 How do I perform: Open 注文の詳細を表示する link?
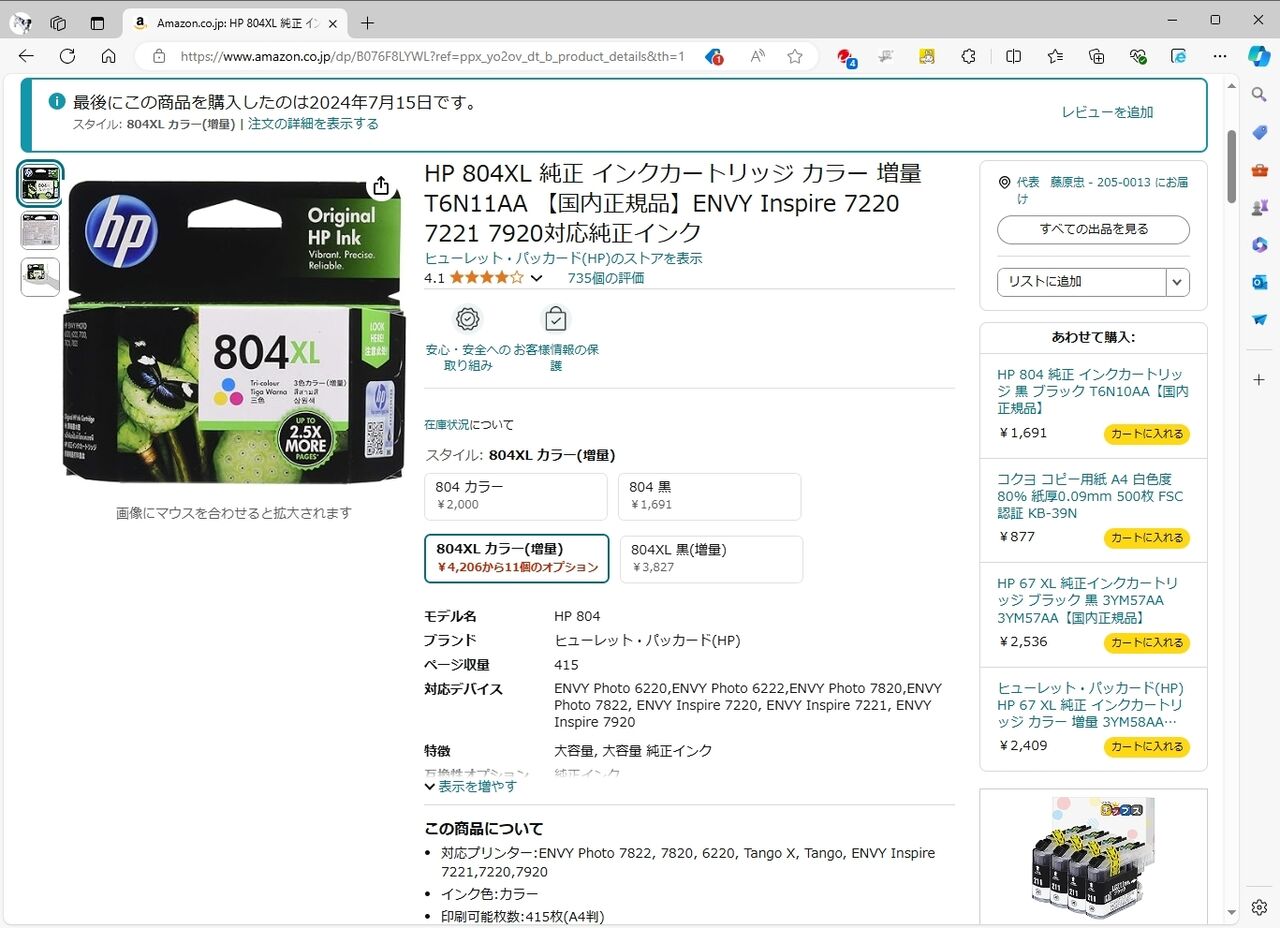pos(313,124)
